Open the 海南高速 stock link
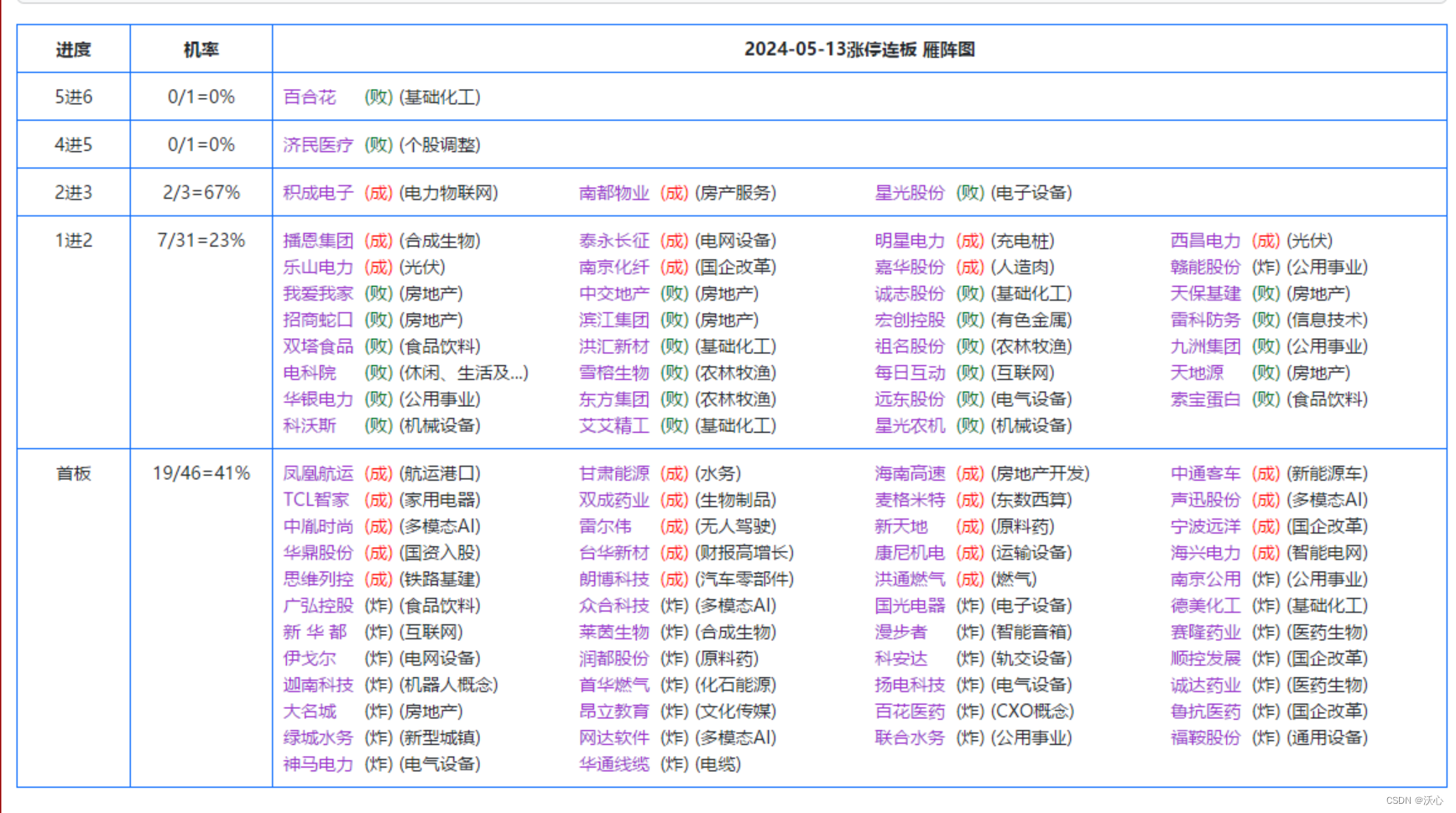Screen dimensions: 1456x813 click(910, 473)
